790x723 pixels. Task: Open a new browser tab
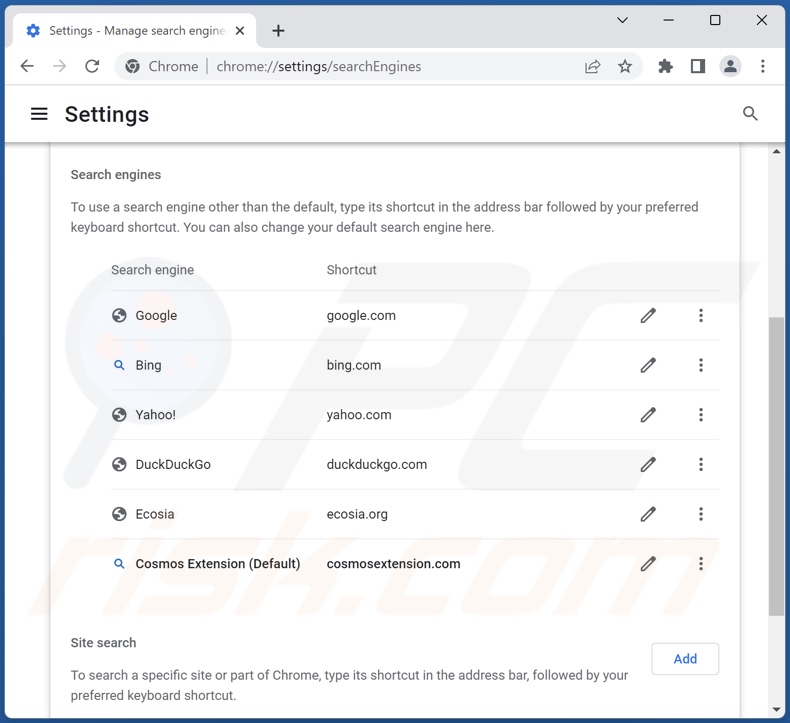(278, 31)
